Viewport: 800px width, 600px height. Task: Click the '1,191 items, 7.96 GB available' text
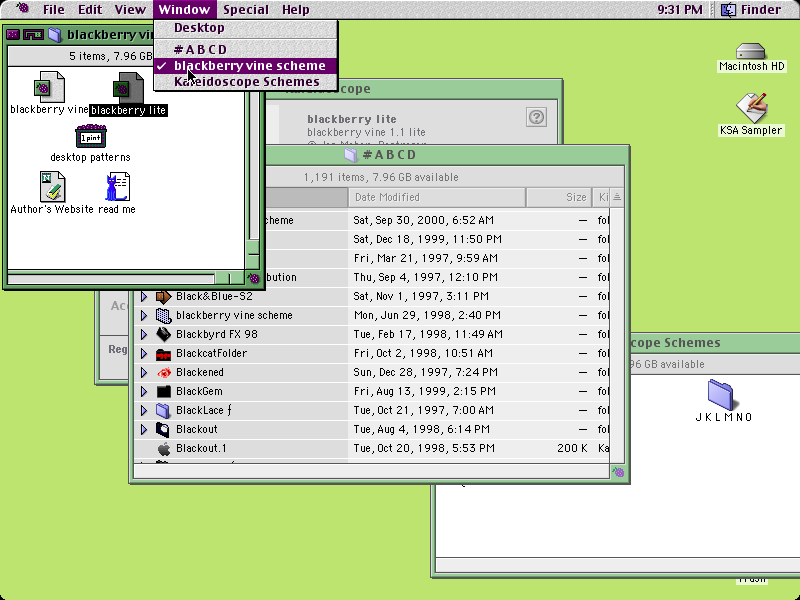pos(381,178)
